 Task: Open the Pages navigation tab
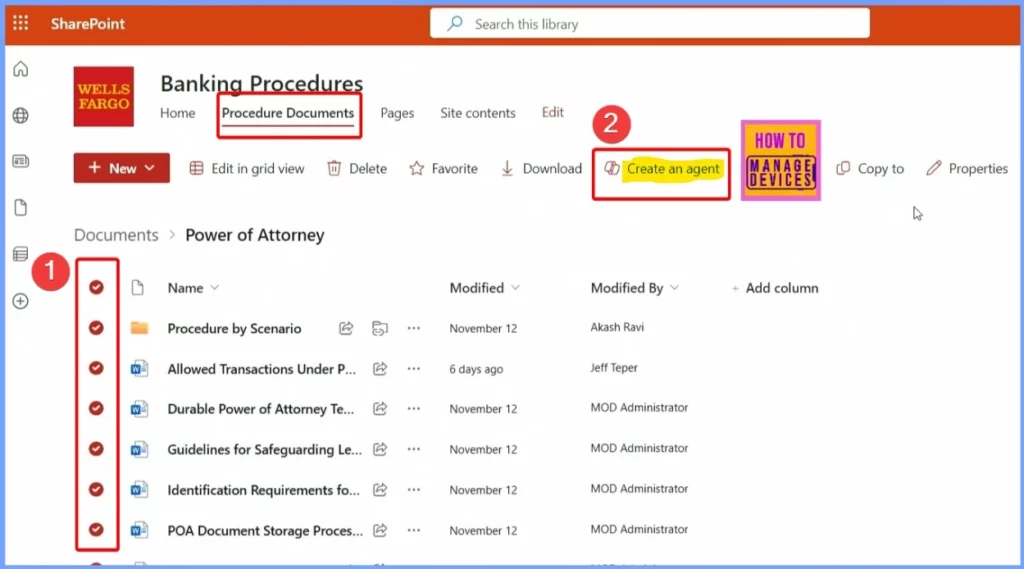click(x=397, y=113)
